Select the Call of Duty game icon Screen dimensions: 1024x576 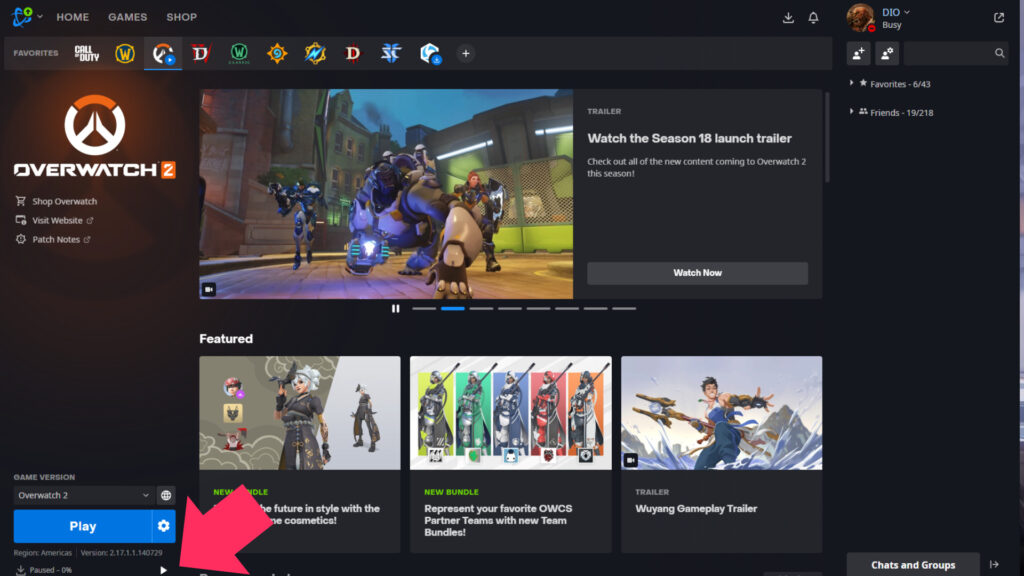86,53
